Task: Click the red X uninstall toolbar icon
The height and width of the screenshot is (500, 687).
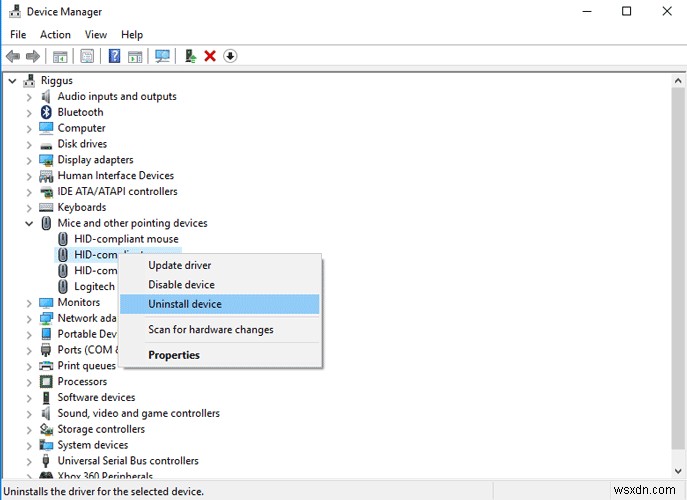Action: [210, 56]
